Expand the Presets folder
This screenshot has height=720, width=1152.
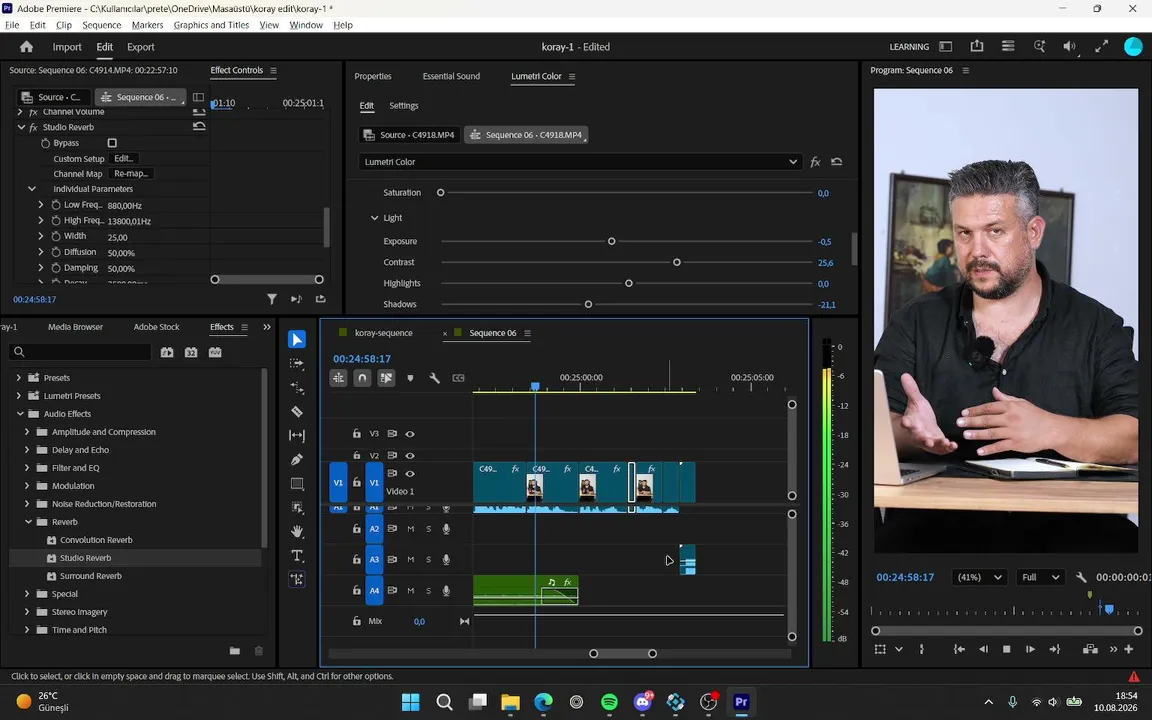[x=18, y=378]
